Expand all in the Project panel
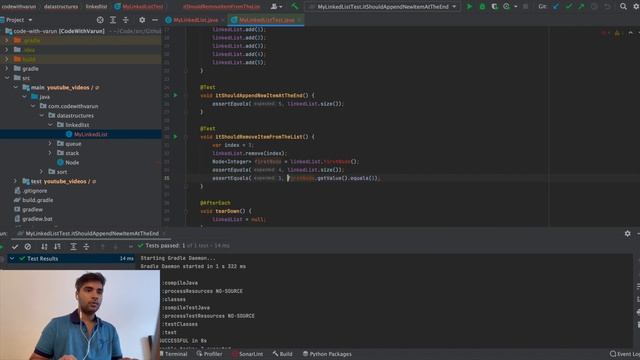Viewport: 640px width, 360px height. [113, 20]
